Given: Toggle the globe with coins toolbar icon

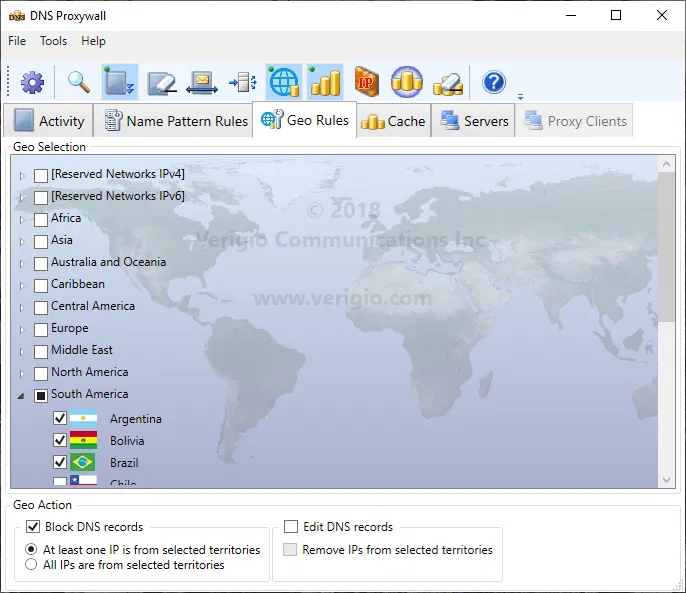Looking at the screenshot, I should pyautogui.click(x=284, y=82).
